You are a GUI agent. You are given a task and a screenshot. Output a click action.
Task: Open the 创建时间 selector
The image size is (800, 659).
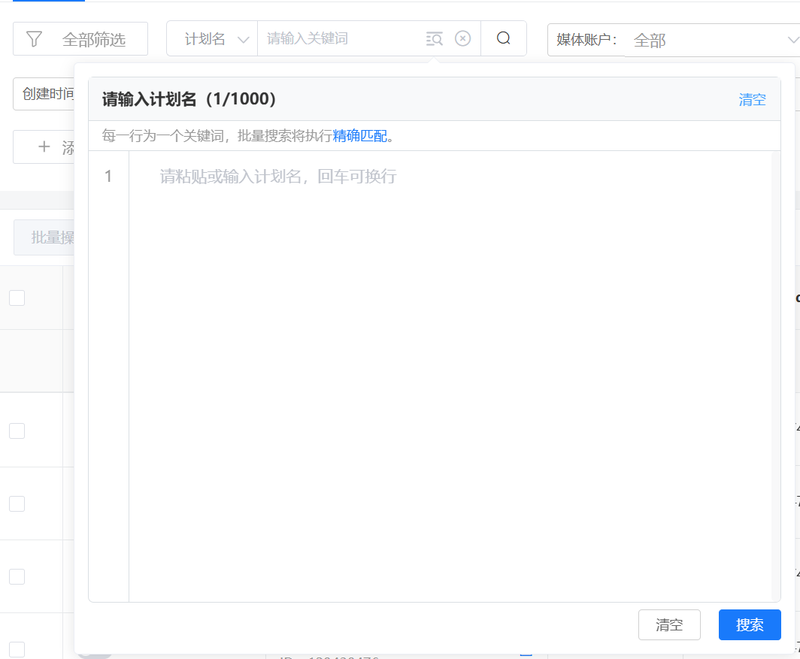(x=45, y=93)
